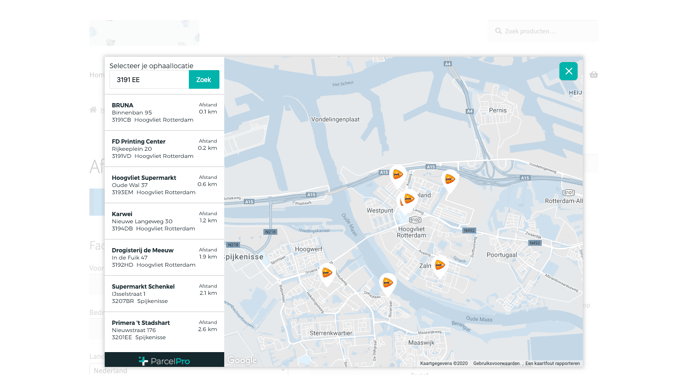Screen dimensions: 688x375
Task: Click the PostNL pin at Hoogvliet center
Action: tap(408, 200)
